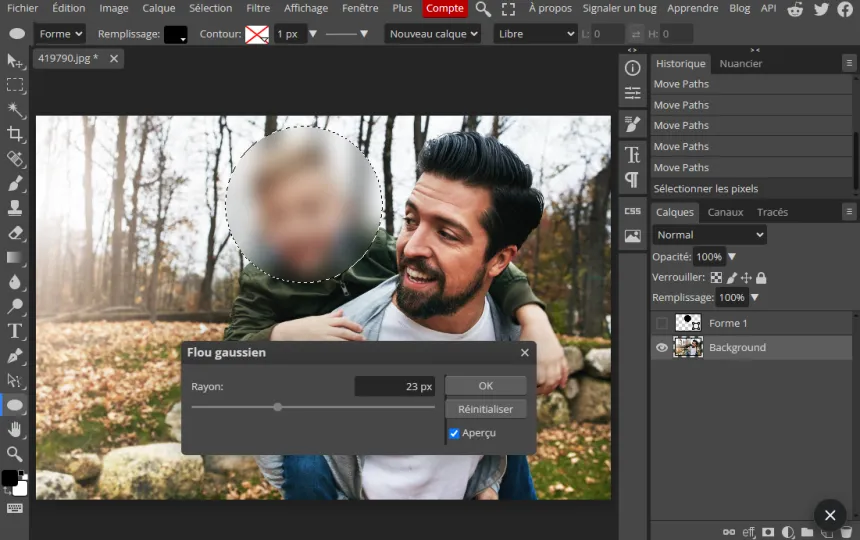
Task: Swap the L and H dimensions
Action: pyautogui.click(x=636, y=34)
